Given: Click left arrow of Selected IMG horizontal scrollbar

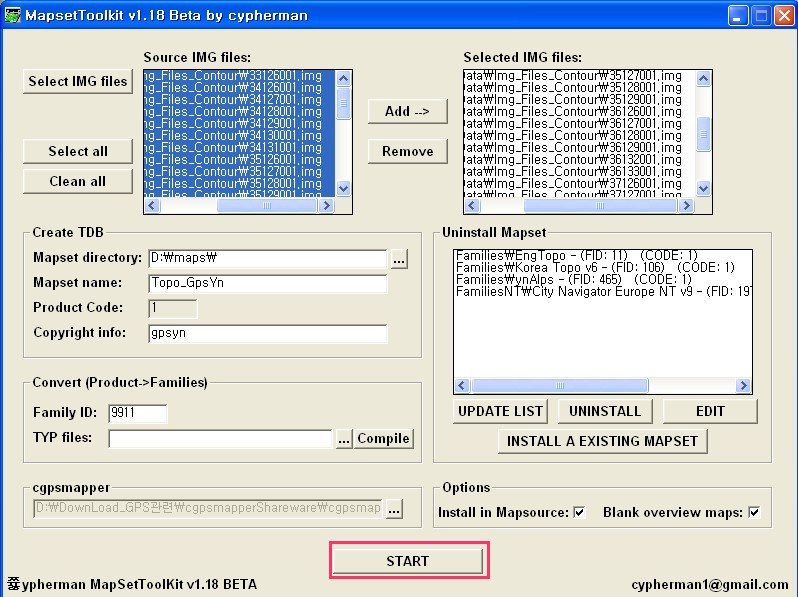Looking at the screenshot, I should tap(472, 206).
